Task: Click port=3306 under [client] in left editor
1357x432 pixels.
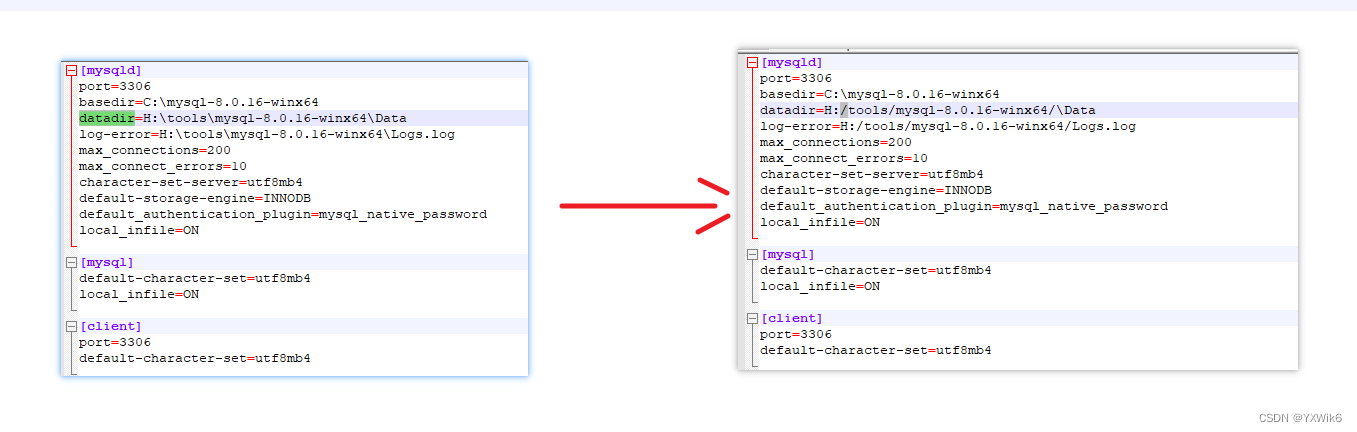Action: tap(115, 342)
